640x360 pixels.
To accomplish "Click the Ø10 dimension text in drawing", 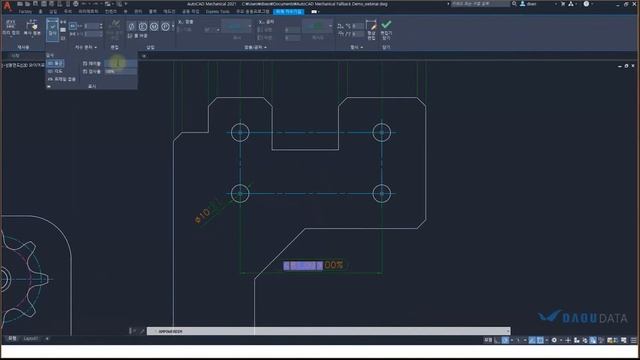I will (203, 215).
